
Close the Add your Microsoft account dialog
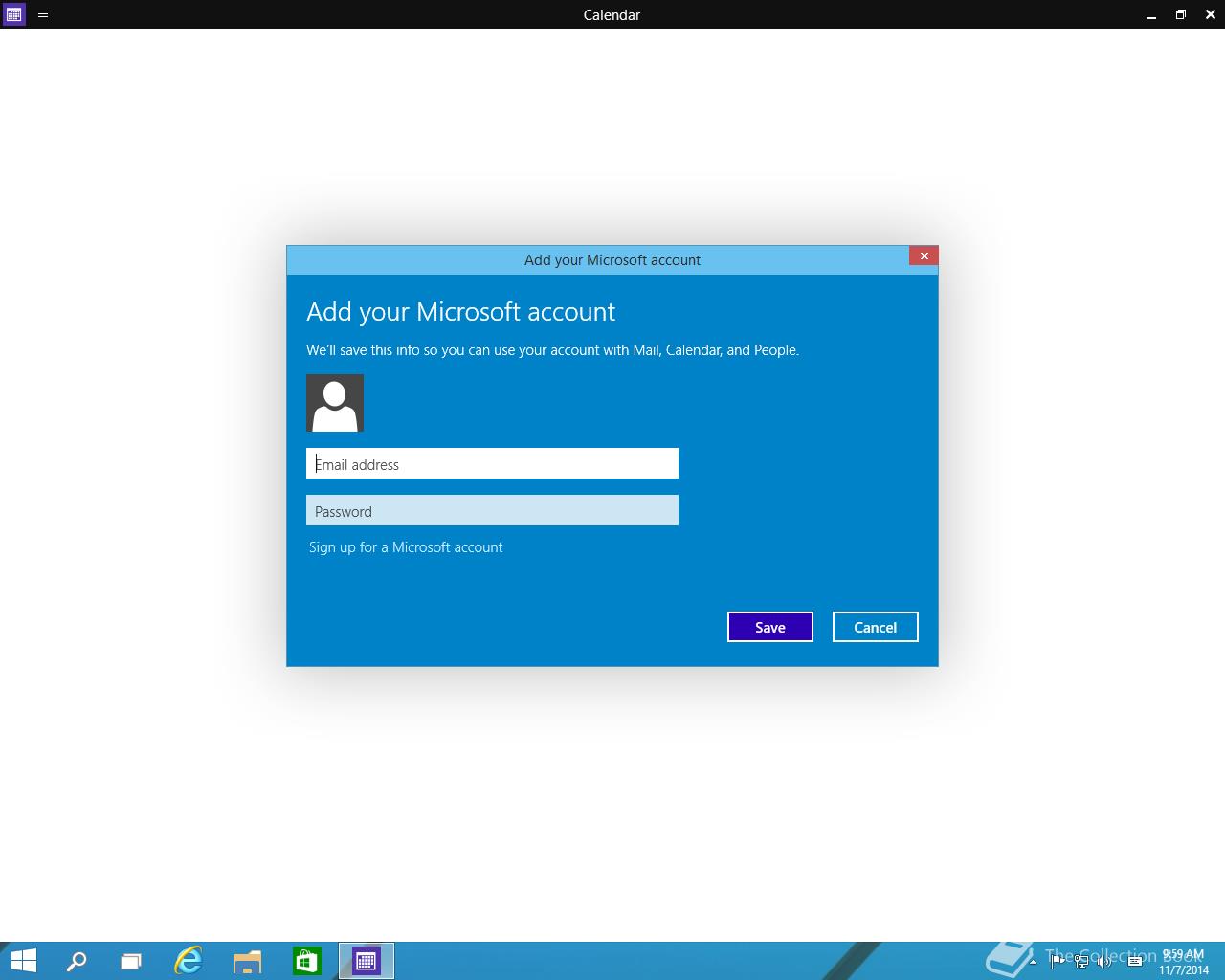click(924, 256)
